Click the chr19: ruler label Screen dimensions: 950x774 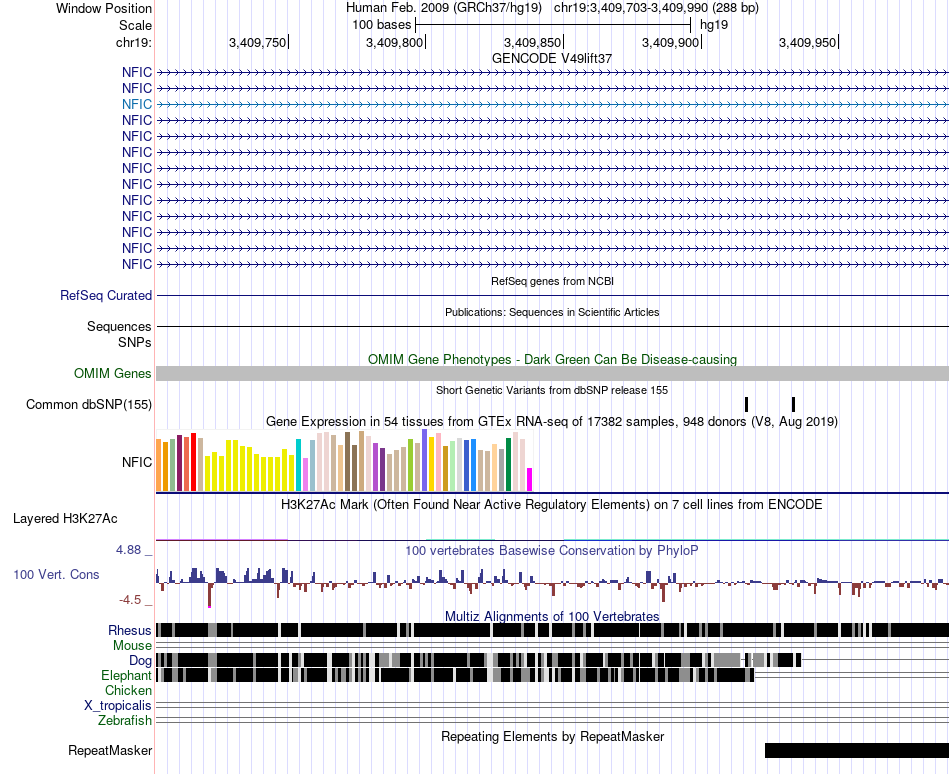133,42
